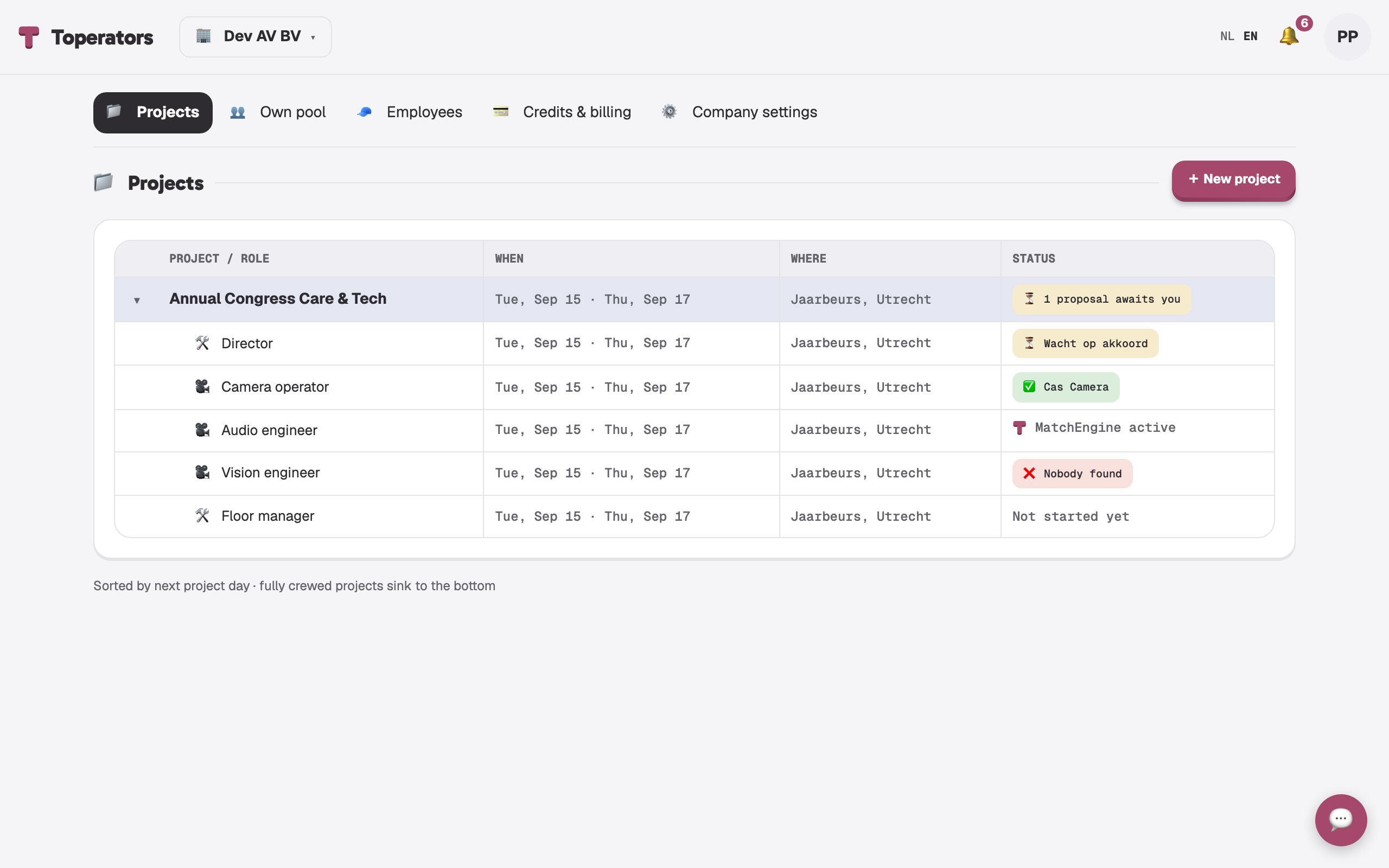The height and width of the screenshot is (868, 1389).
Task: Click the Employees cap icon
Action: pyautogui.click(x=365, y=112)
